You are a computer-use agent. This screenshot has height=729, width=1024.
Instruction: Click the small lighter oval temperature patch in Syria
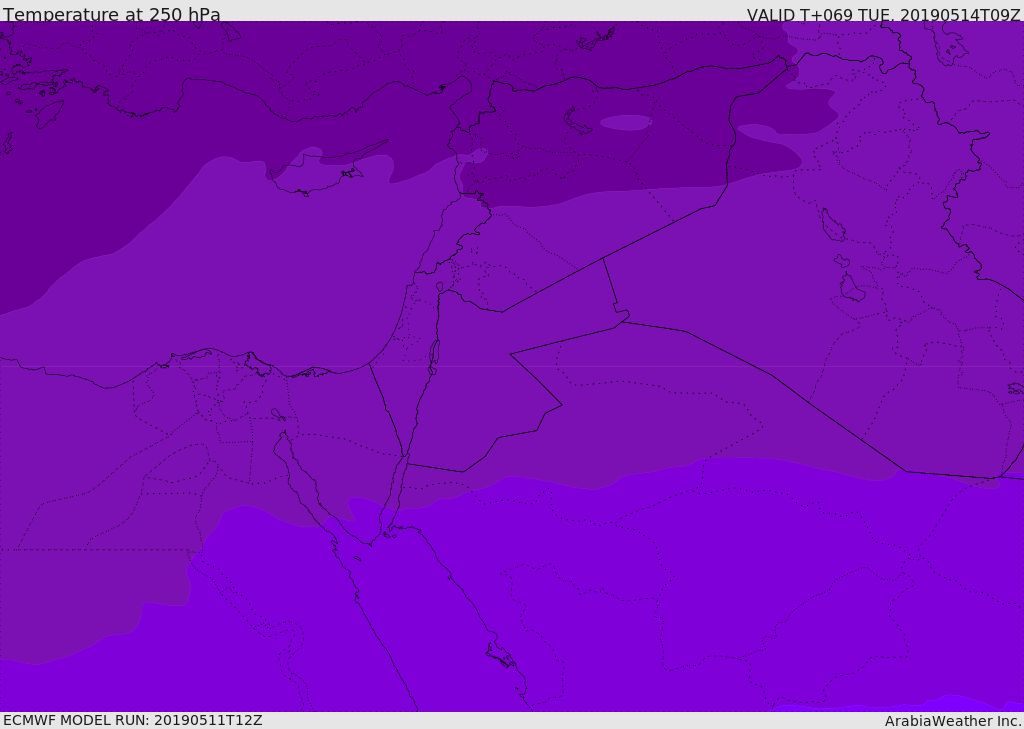626,122
